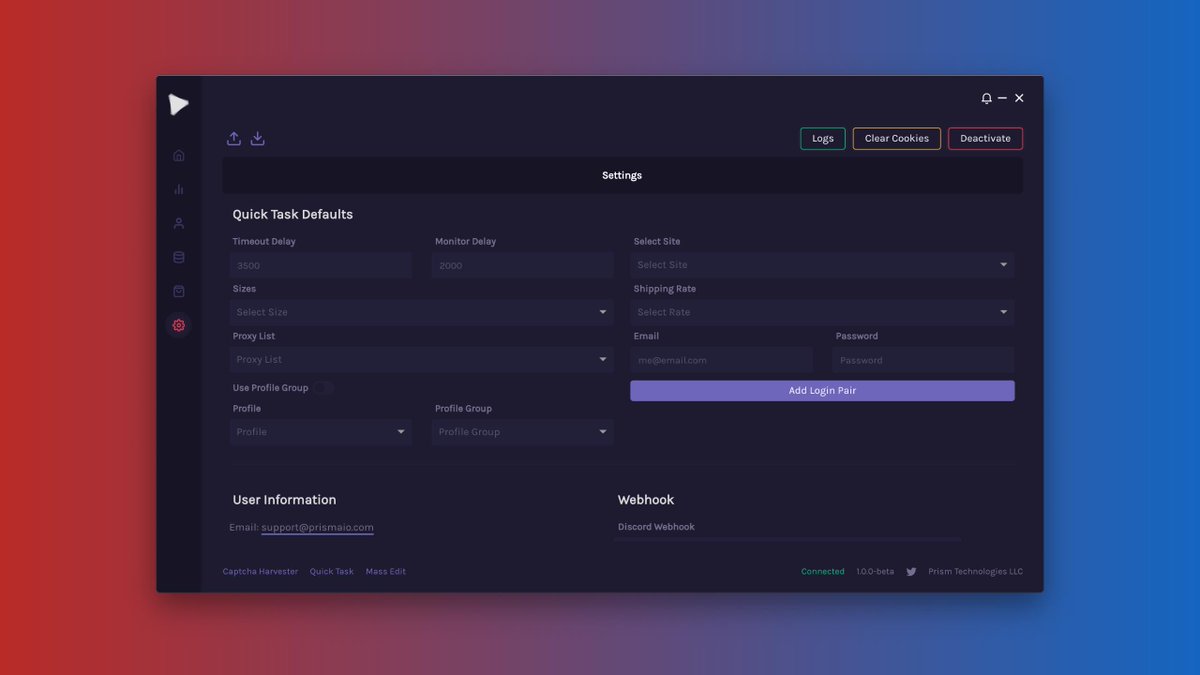Click the download import icon

(x=257, y=138)
